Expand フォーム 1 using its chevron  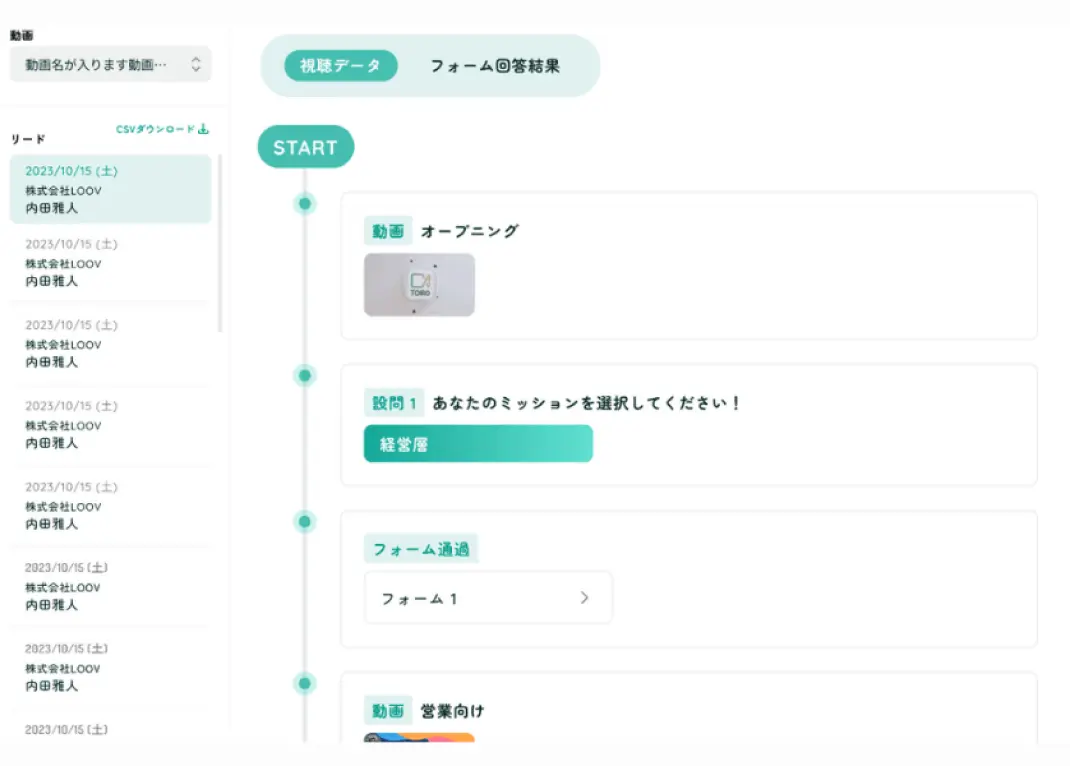coord(583,597)
